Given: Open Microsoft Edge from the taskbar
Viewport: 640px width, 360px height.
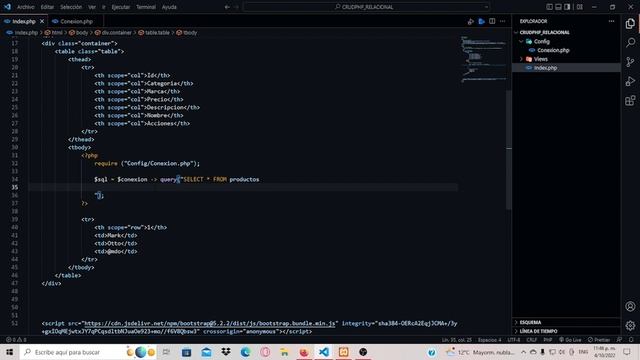Looking at the screenshot, I should click(245, 352).
